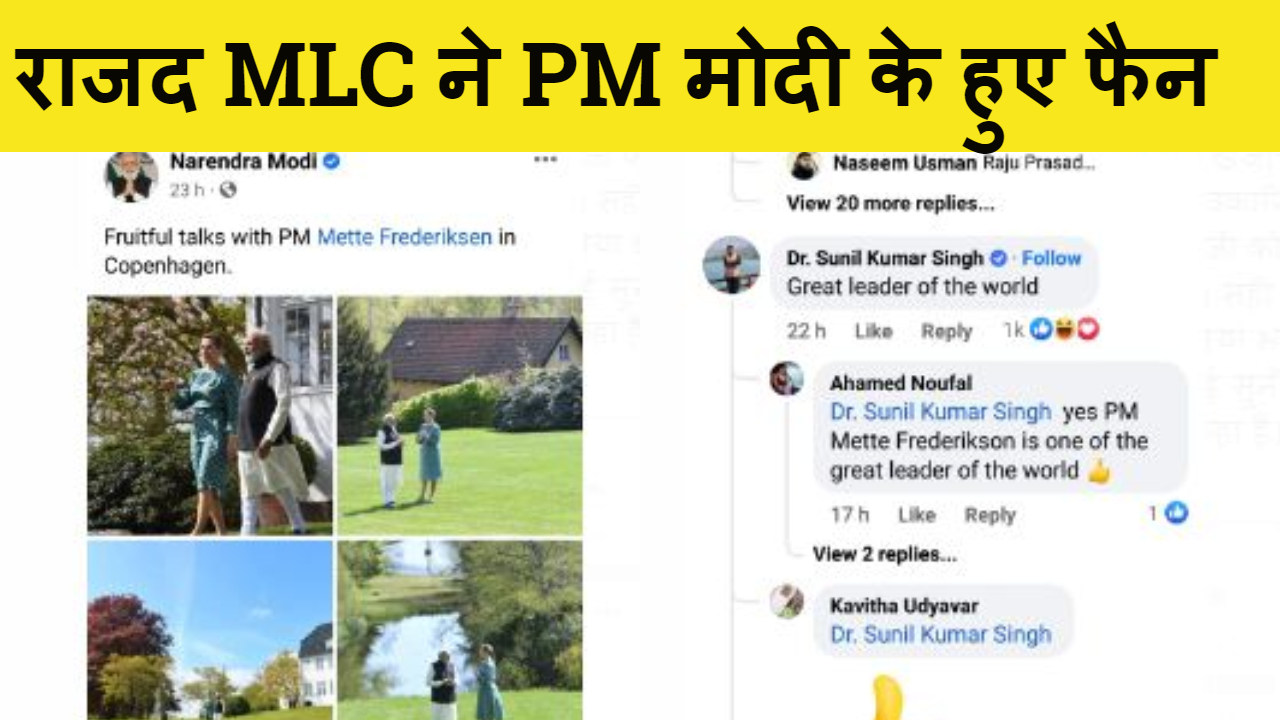Click the verified badge beside Narendra Modi
The height and width of the screenshot is (720, 1280).
(x=332, y=161)
